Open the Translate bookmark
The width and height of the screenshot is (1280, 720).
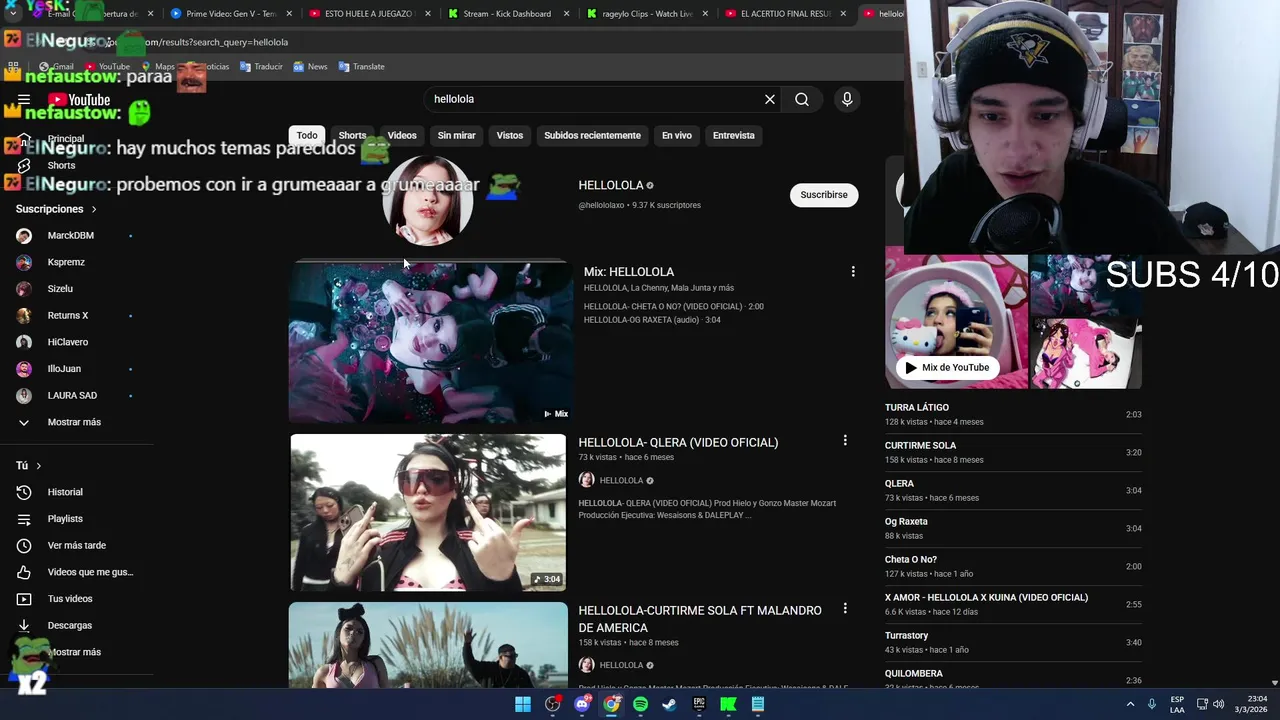[361, 66]
